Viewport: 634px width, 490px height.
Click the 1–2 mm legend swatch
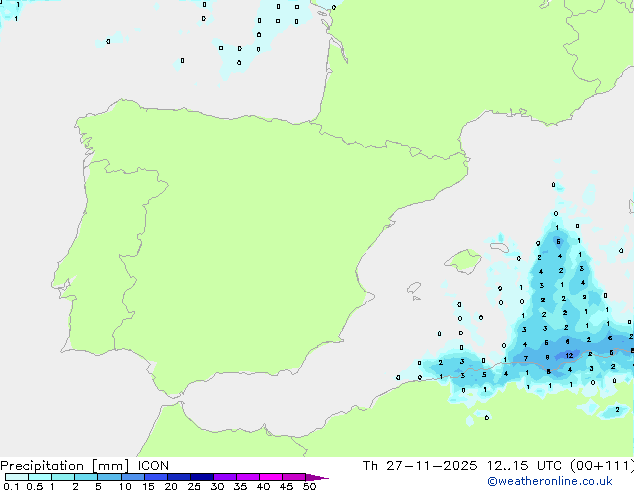pos(63,477)
